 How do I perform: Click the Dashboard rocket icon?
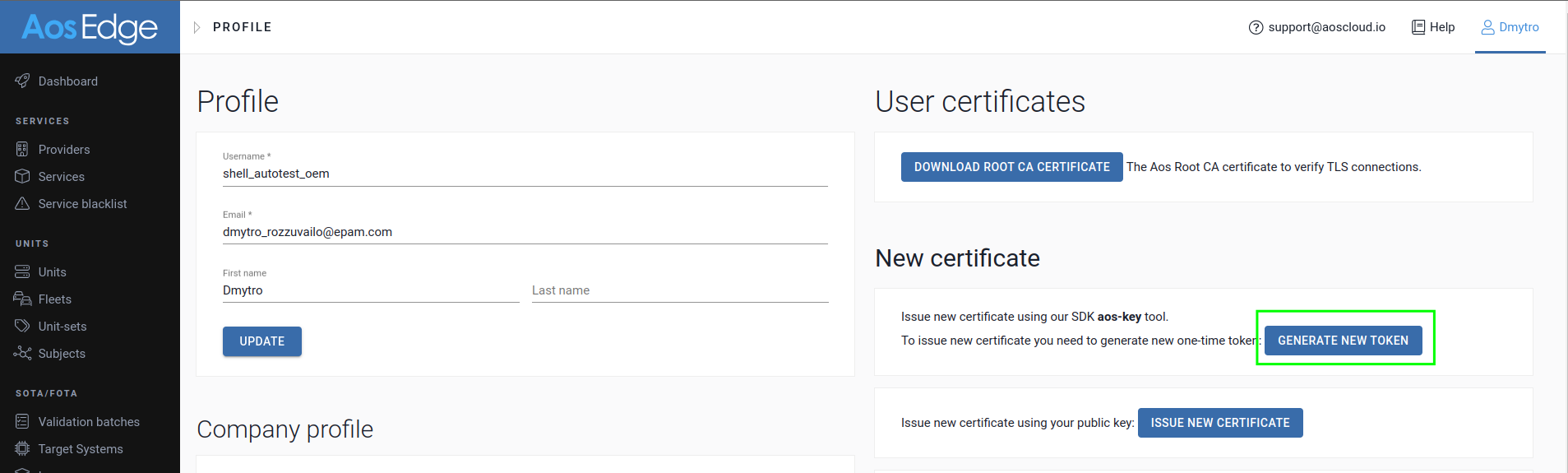[22, 81]
